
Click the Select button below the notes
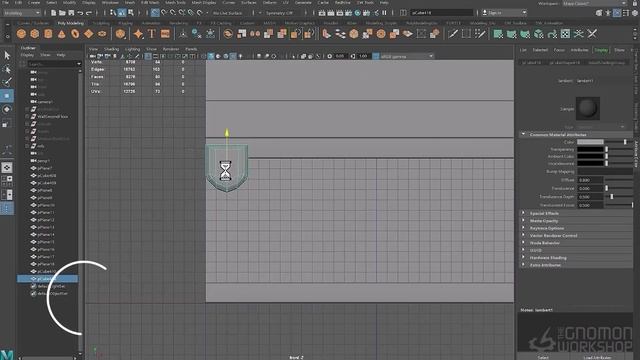543,357
